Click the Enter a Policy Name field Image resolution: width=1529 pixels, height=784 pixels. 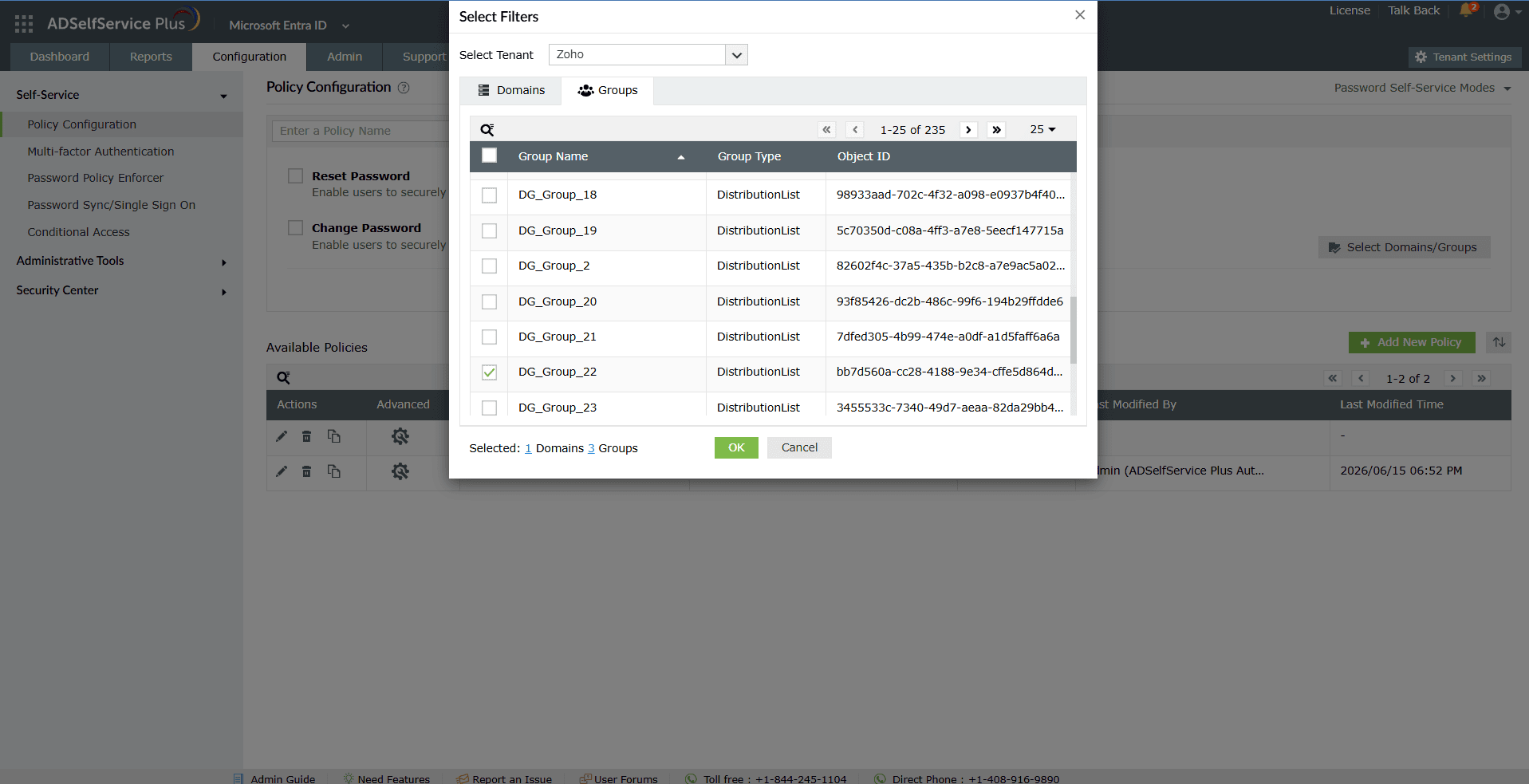tap(361, 131)
